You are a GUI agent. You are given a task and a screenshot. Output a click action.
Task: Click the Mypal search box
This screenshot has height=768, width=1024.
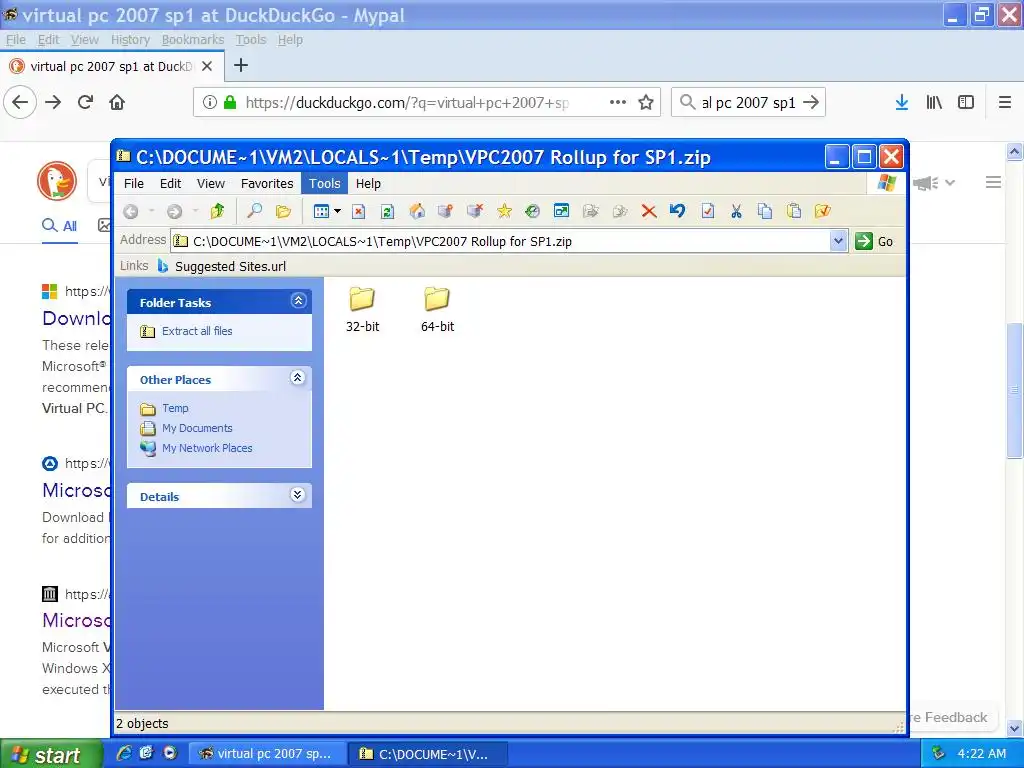point(748,103)
